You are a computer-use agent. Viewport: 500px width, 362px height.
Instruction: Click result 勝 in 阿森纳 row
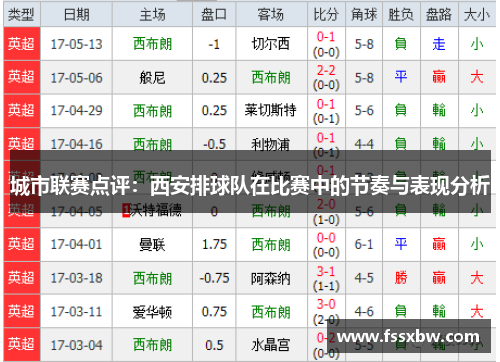pyautogui.click(x=401, y=278)
